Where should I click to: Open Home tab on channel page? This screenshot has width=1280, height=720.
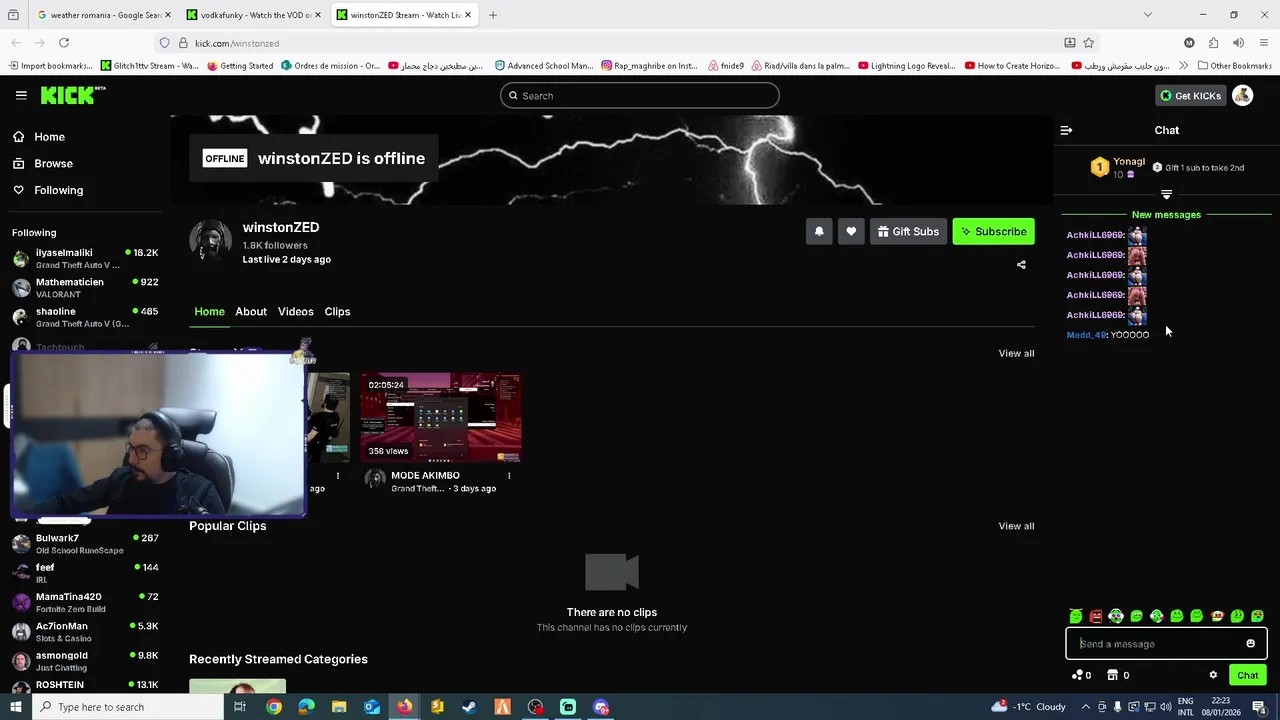click(209, 312)
